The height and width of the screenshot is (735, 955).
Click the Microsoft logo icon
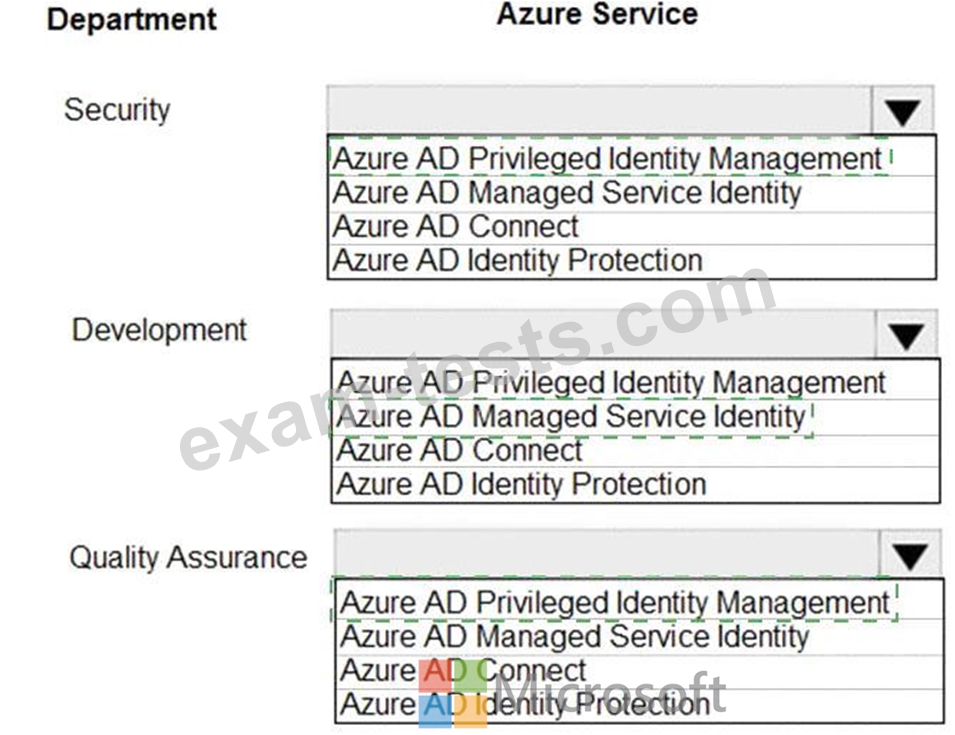coord(453,693)
